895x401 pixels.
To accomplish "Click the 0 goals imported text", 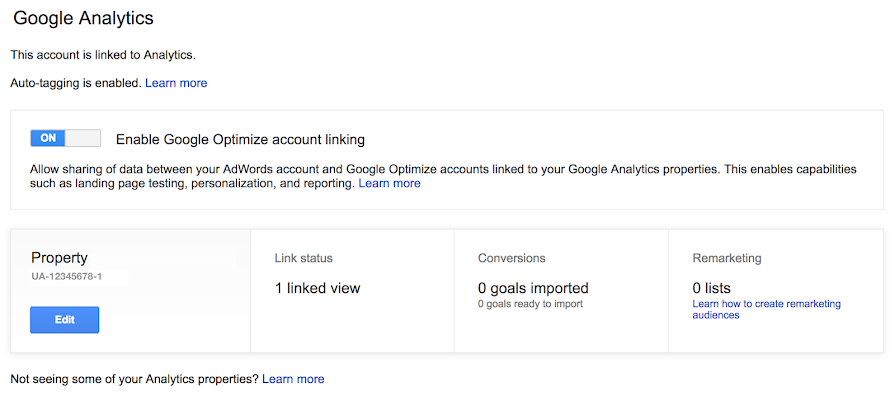I will (x=533, y=288).
